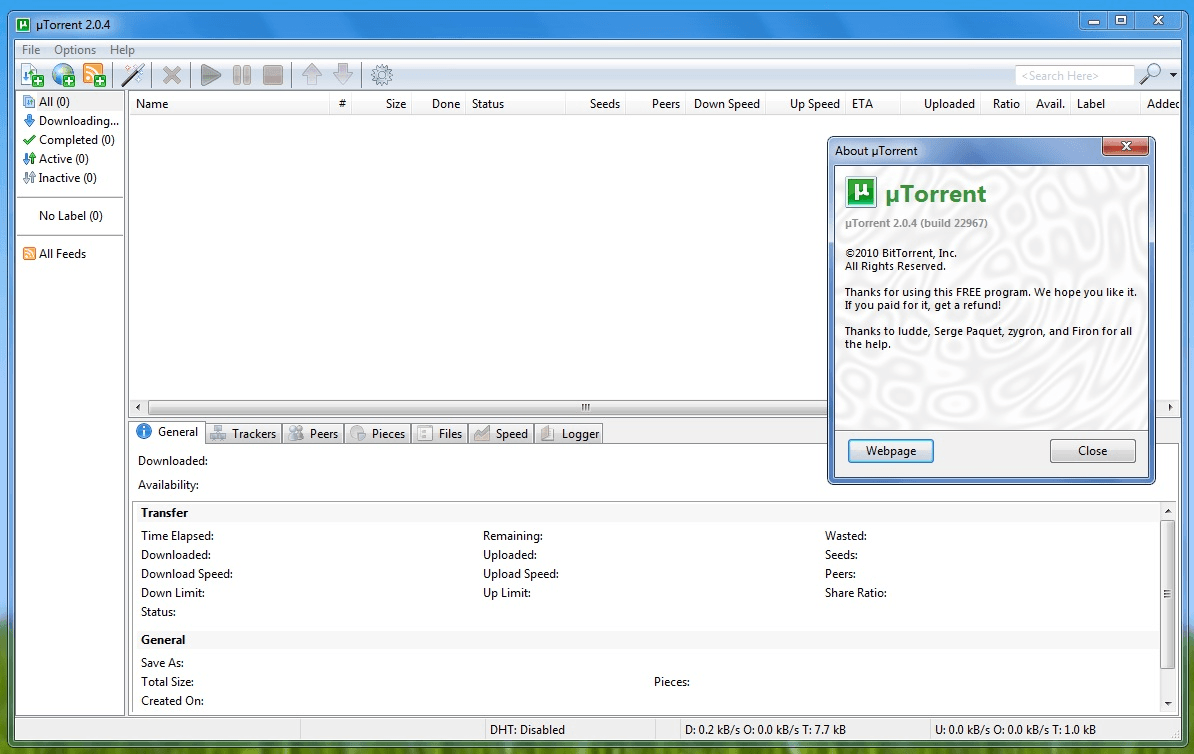This screenshot has width=1194, height=754.
Task: Remove torrent using the X icon
Action: tap(172, 74)
